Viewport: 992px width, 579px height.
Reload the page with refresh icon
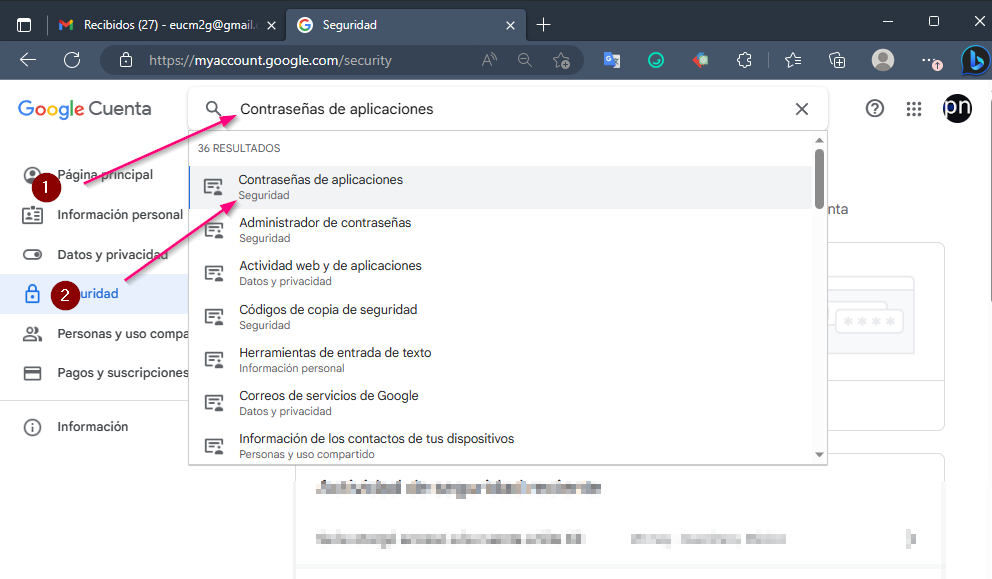point(72,60)
